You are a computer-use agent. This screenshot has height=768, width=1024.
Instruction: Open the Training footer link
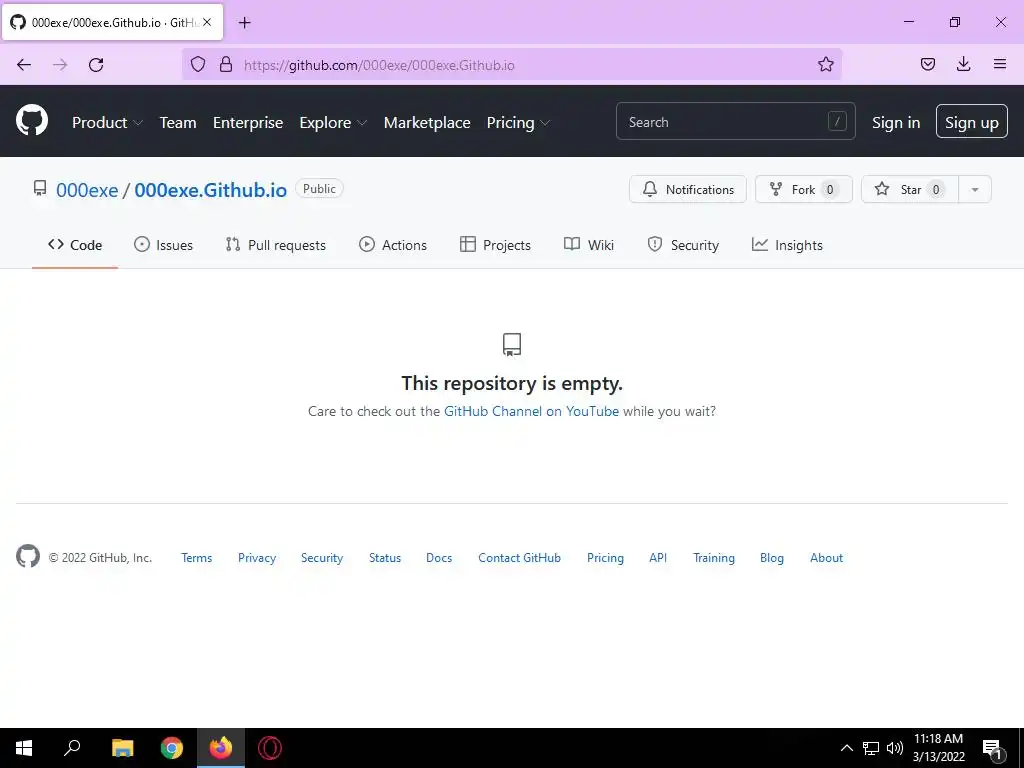pyautogui.click(x=714, y=558)
